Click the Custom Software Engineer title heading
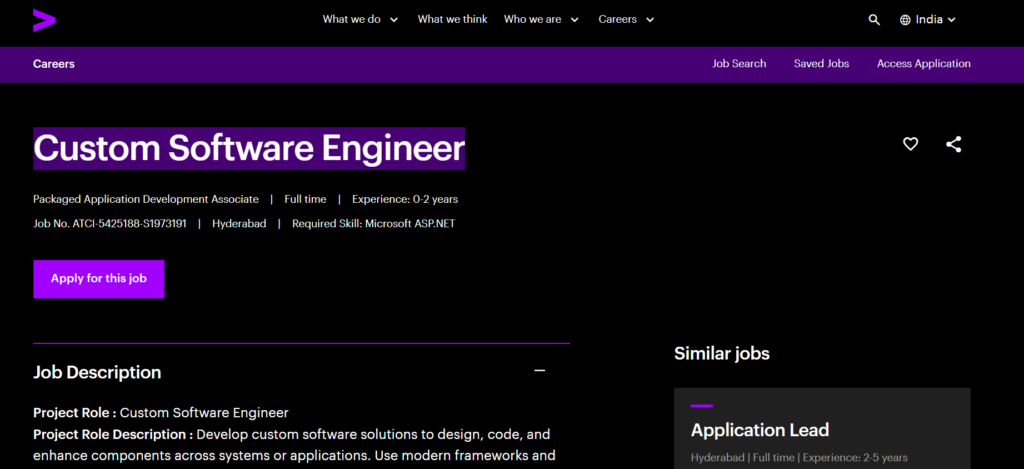 249,149
